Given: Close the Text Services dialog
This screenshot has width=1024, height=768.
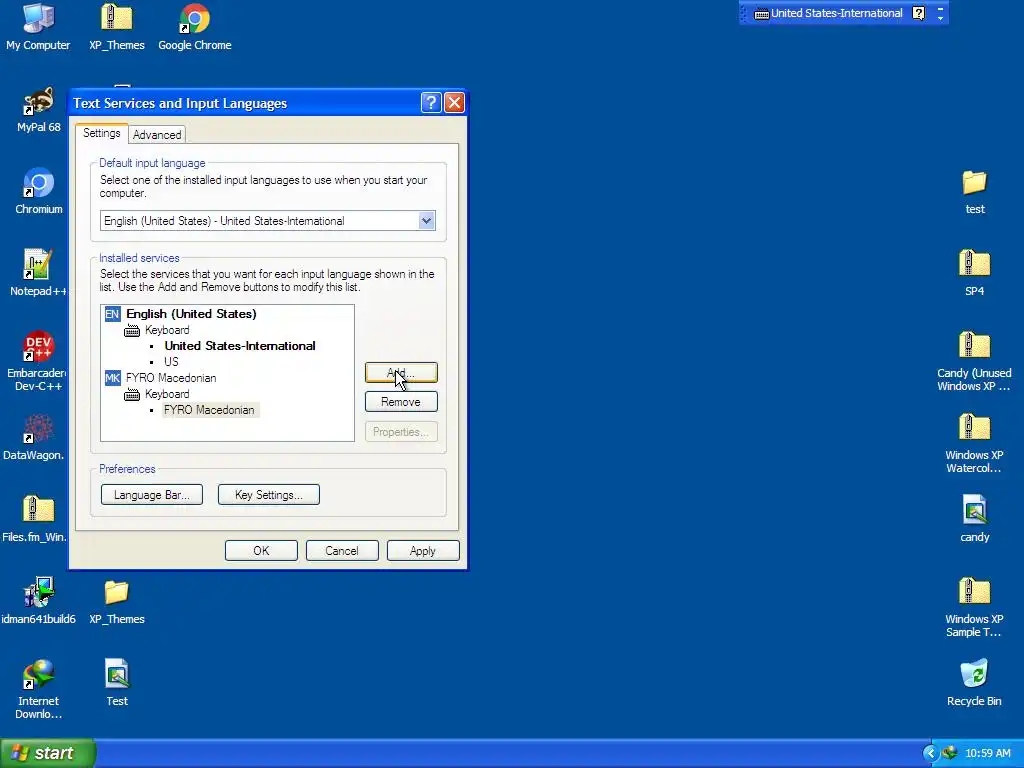Looking at the screenshot, I should 454,103.
